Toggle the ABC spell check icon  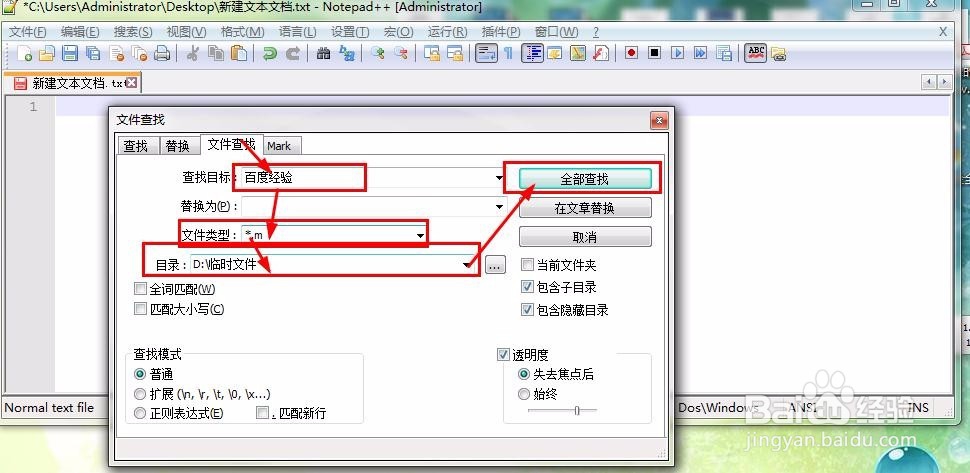point(755,54)
